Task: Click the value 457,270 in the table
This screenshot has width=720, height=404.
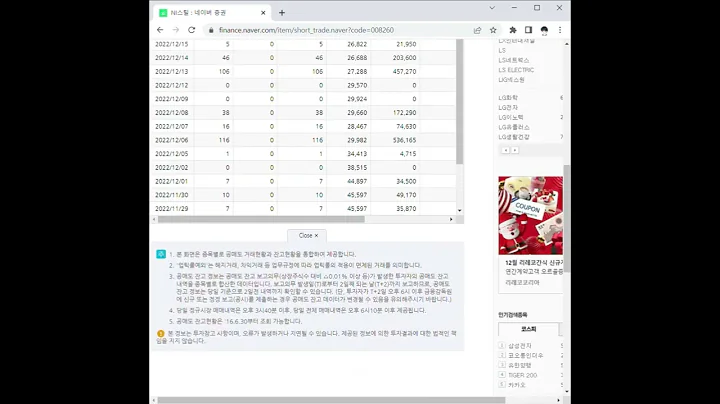Action: click(404, 72)
